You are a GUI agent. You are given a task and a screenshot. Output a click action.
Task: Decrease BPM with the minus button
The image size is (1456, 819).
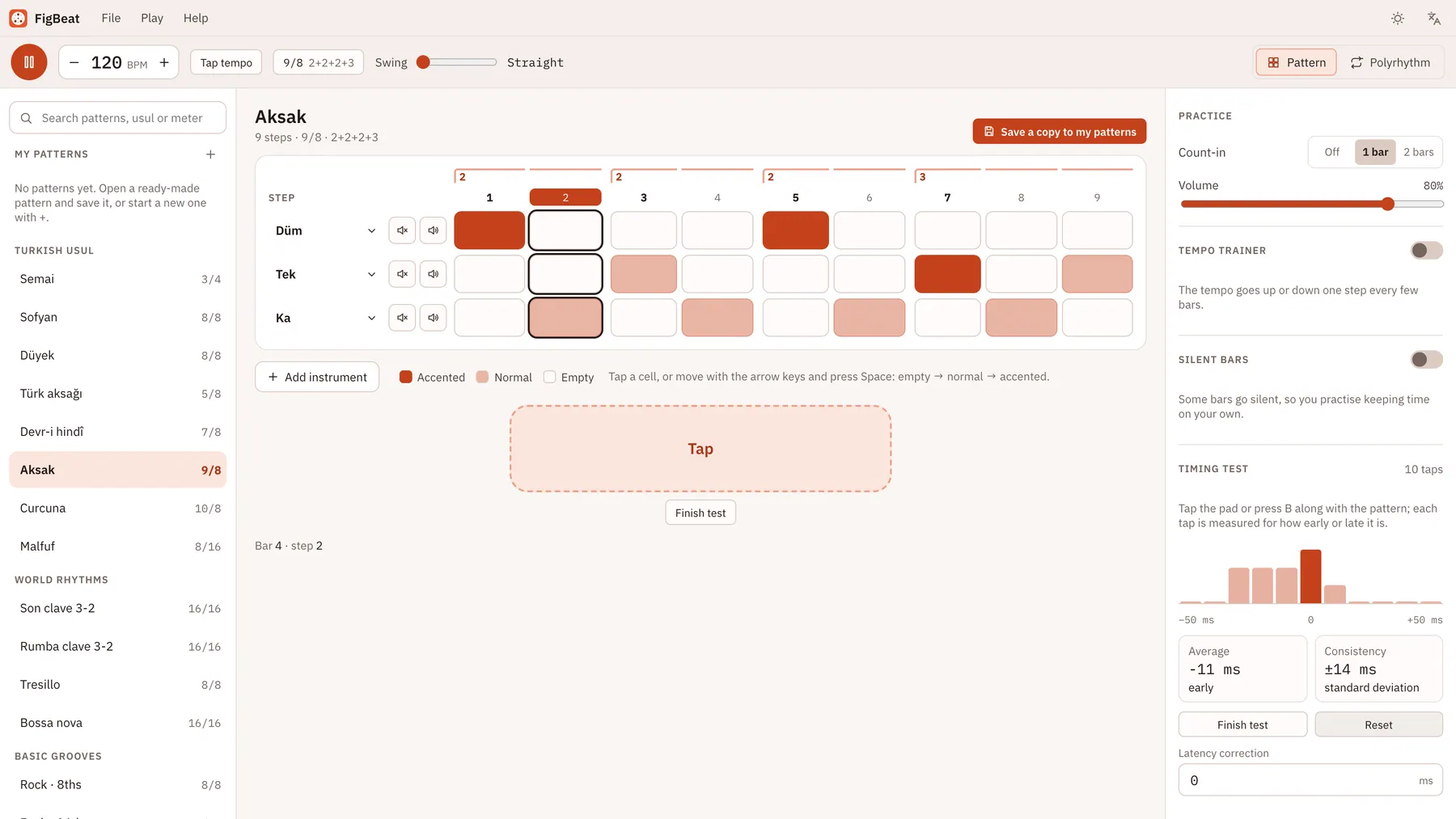[x=74, y=62]
